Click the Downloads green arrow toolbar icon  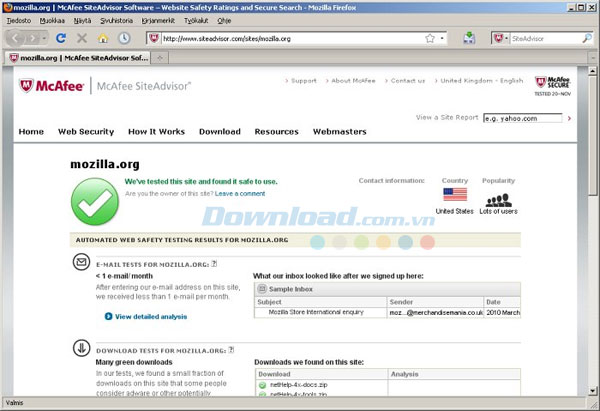click(x=469, y=38)
